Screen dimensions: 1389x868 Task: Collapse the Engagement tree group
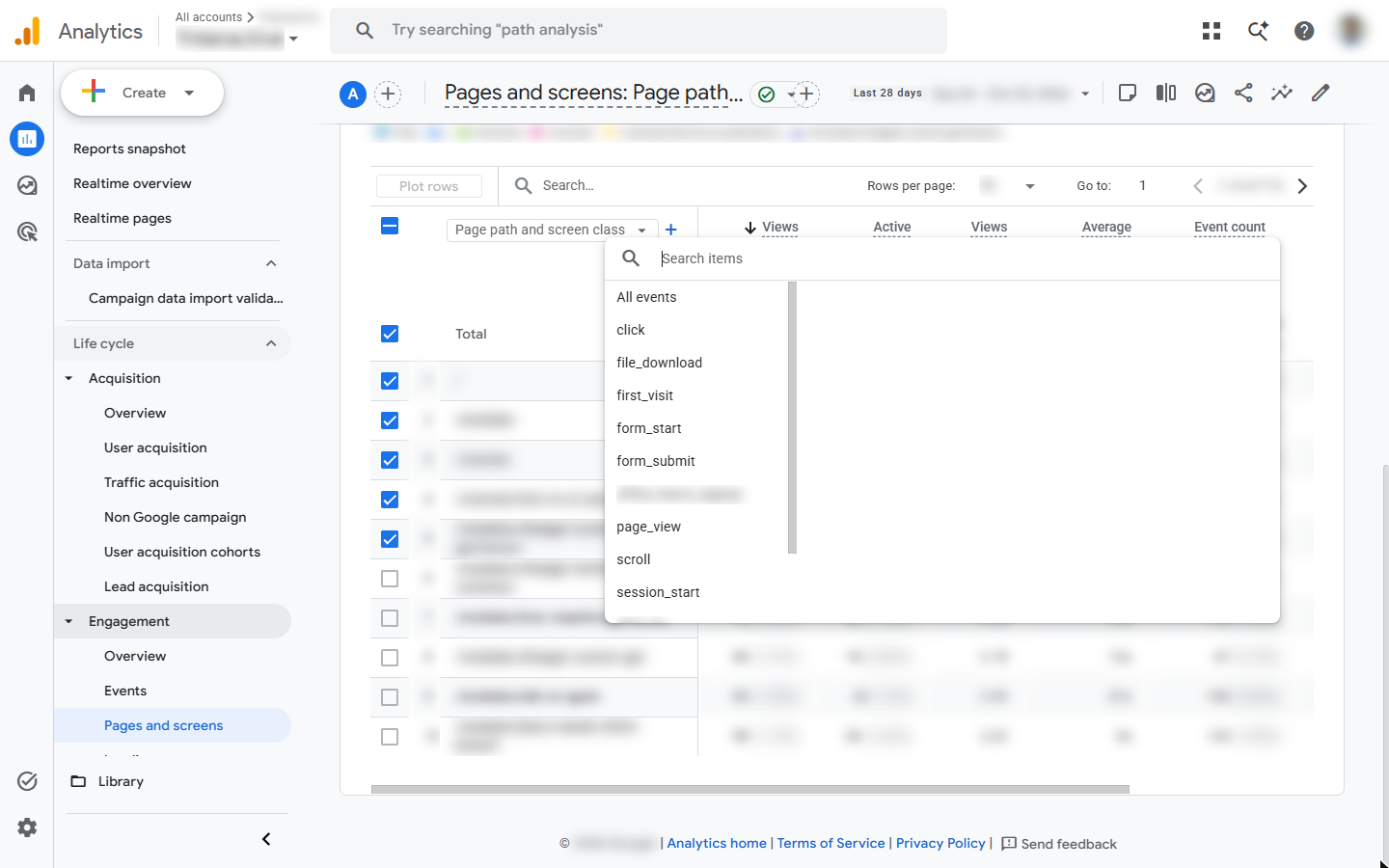[69, 621]
